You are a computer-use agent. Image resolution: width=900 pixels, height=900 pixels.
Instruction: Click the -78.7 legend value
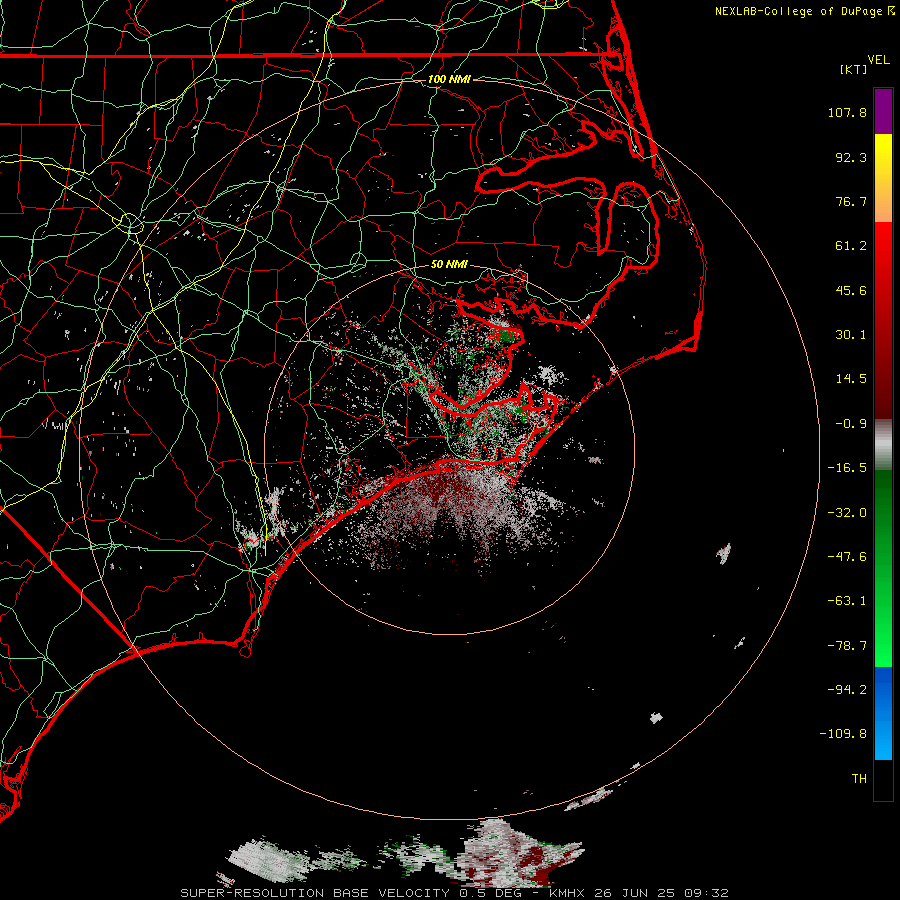pos(847,646)
